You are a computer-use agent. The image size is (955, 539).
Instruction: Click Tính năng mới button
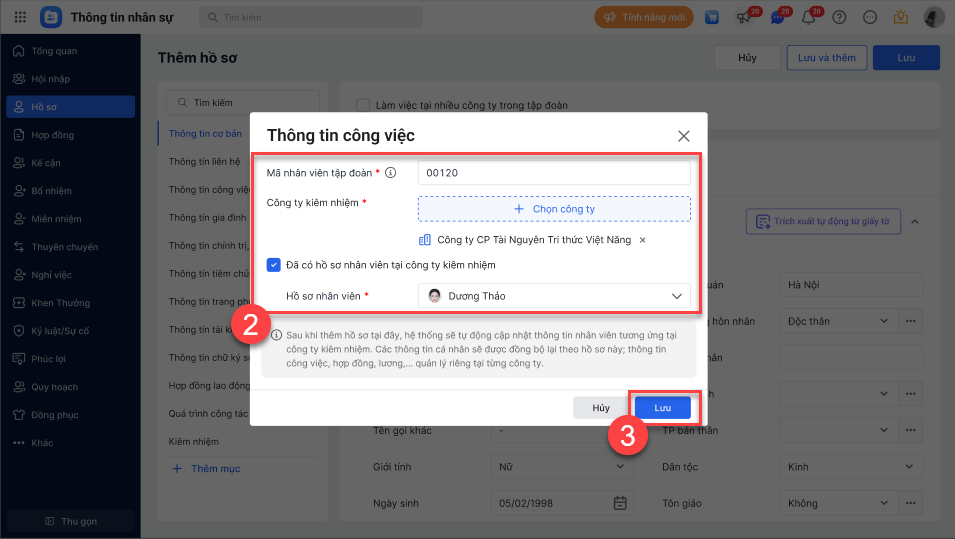(644, 17)
